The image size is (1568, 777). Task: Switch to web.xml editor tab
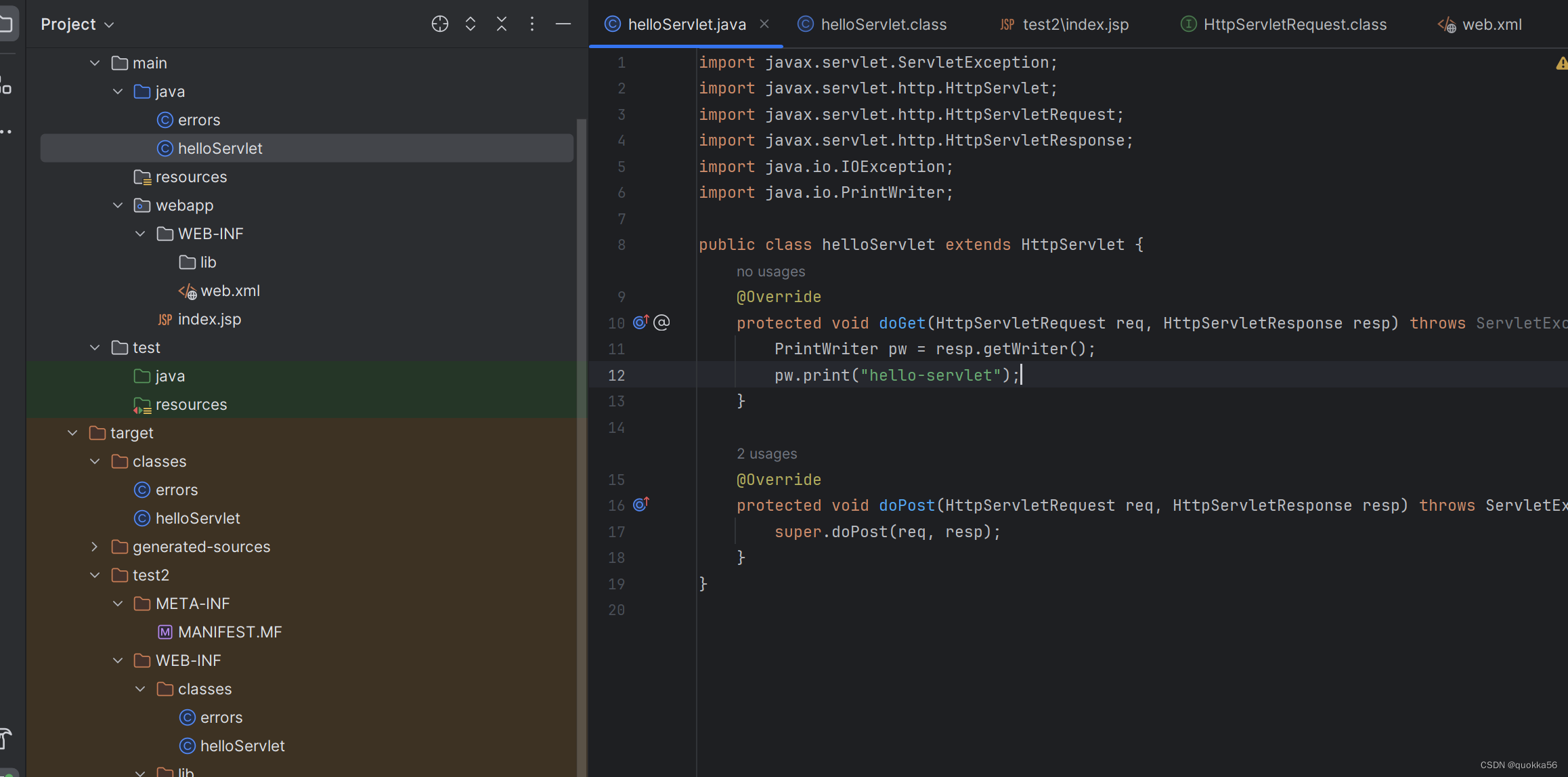pyautogui.click(x=1480, y=24)
